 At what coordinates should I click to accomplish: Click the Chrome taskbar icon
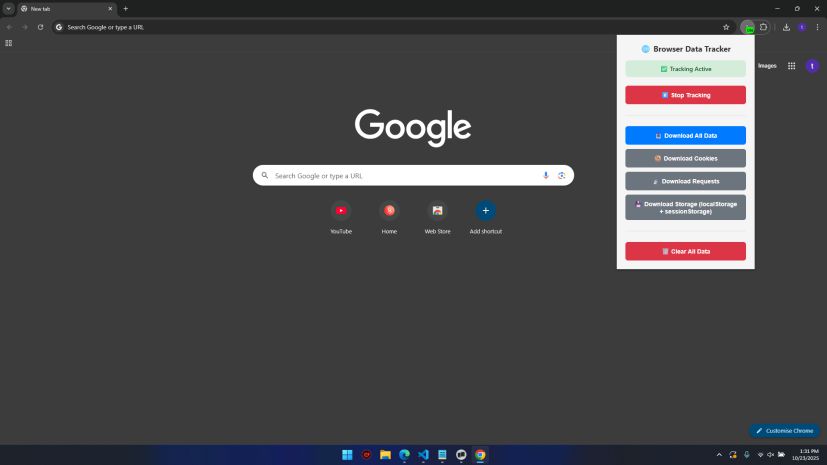[x=480, y=455]
